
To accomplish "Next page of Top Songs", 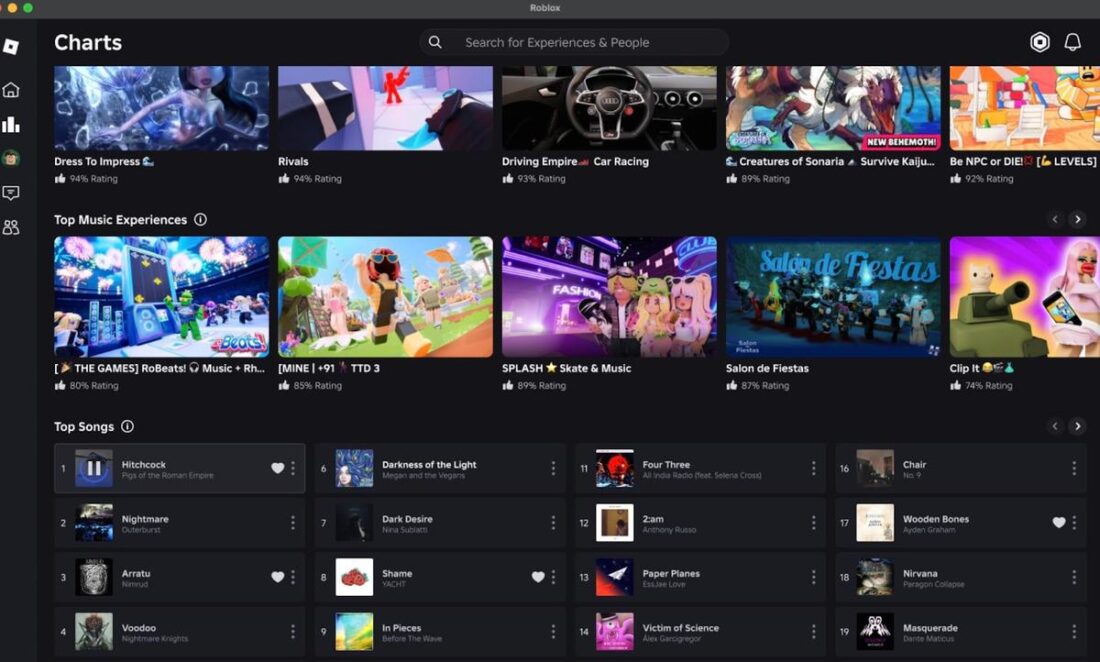I will [x=1078, y=426].
